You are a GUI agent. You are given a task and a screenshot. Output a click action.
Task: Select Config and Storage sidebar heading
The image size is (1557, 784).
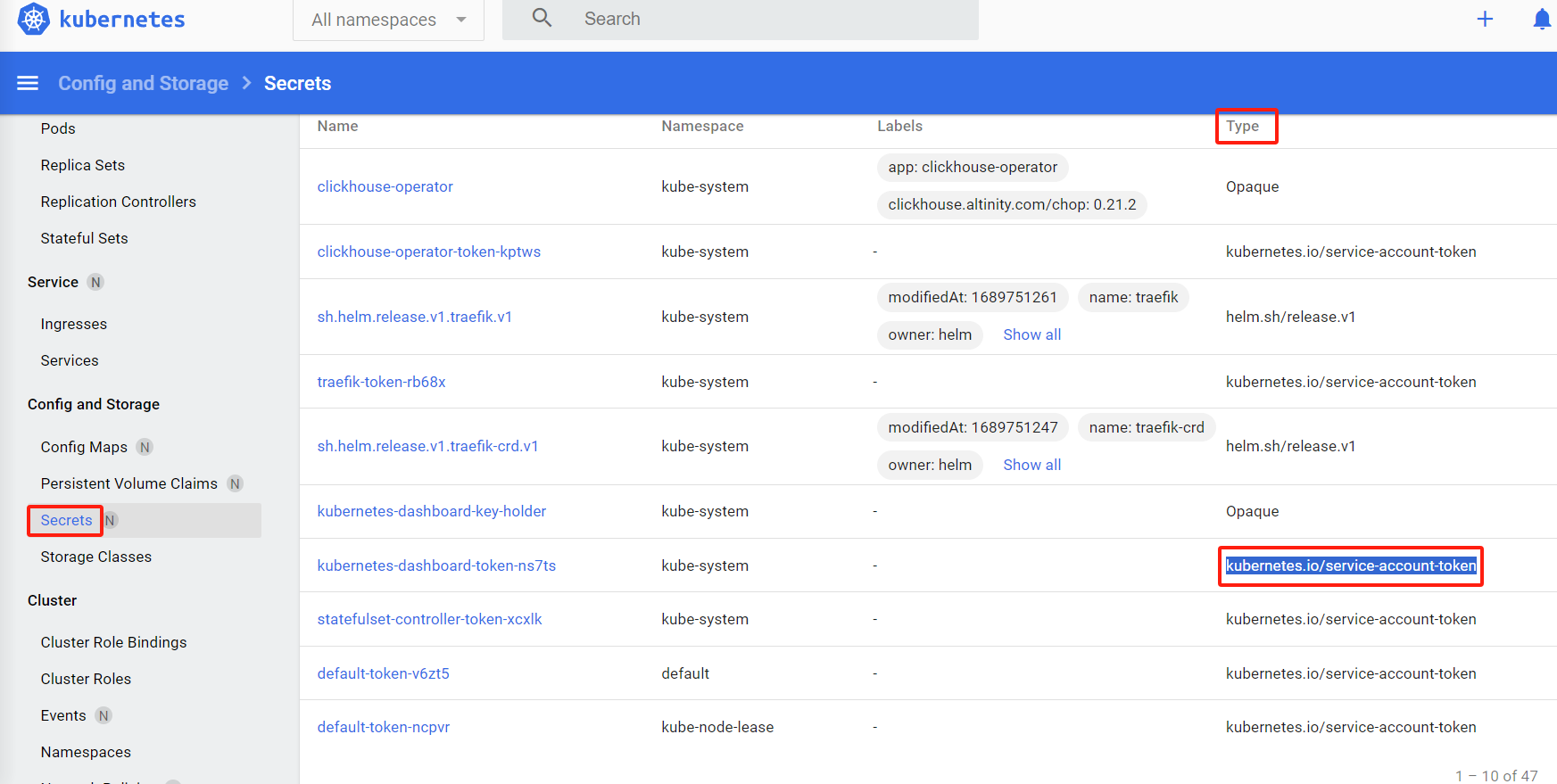click(94, 404)
